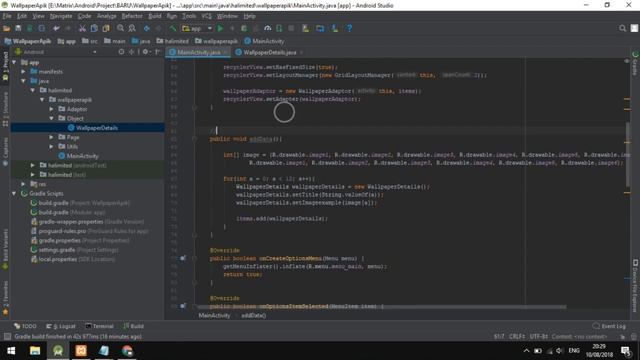This screenshot has width=640, height=360.
Task: Select proguard-rules.pro in Gradle Scripts
Action: coord(90,231)
